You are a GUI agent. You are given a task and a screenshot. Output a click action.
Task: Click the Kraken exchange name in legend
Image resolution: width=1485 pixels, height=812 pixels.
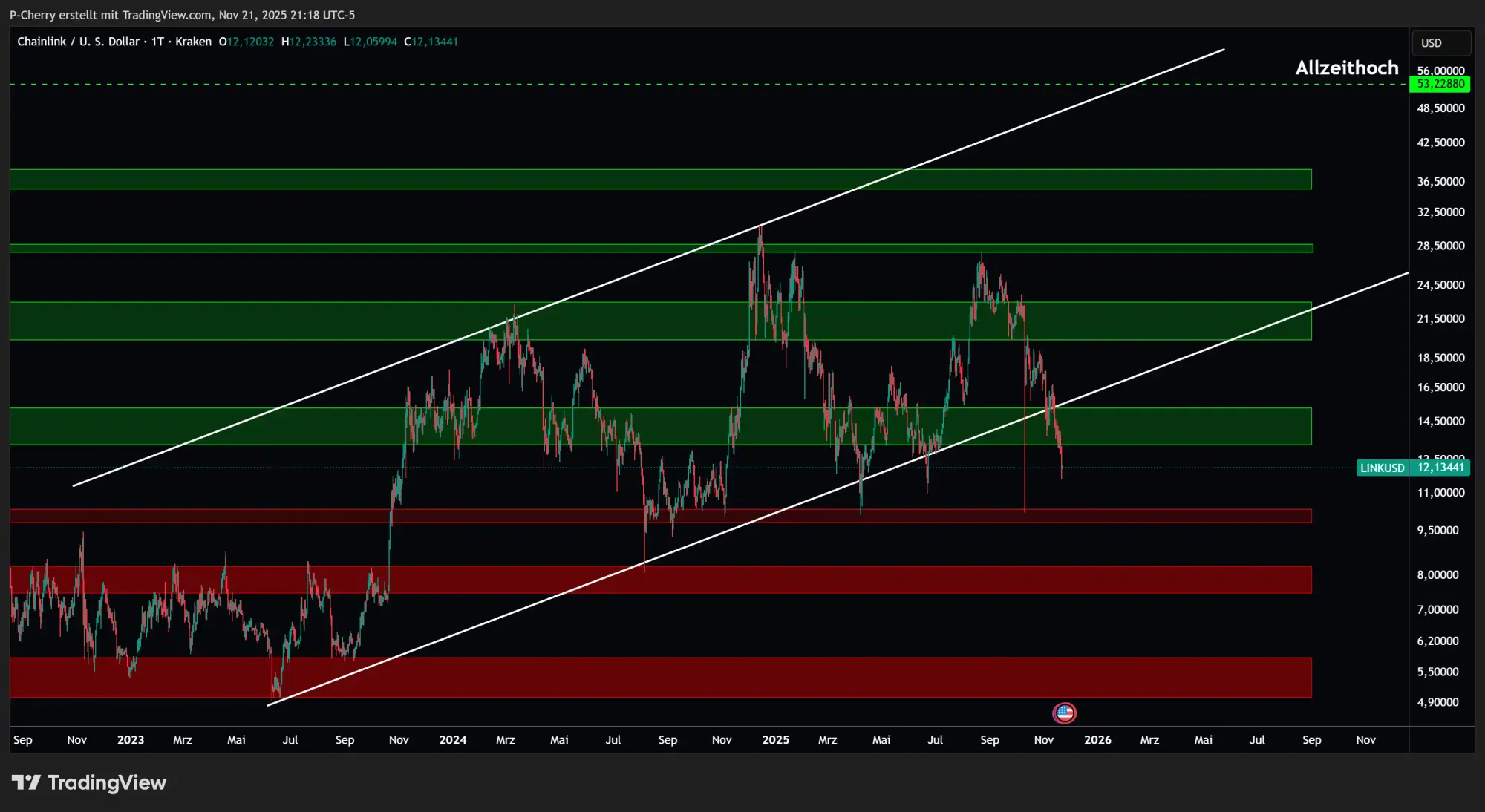(x=193, y=42)
